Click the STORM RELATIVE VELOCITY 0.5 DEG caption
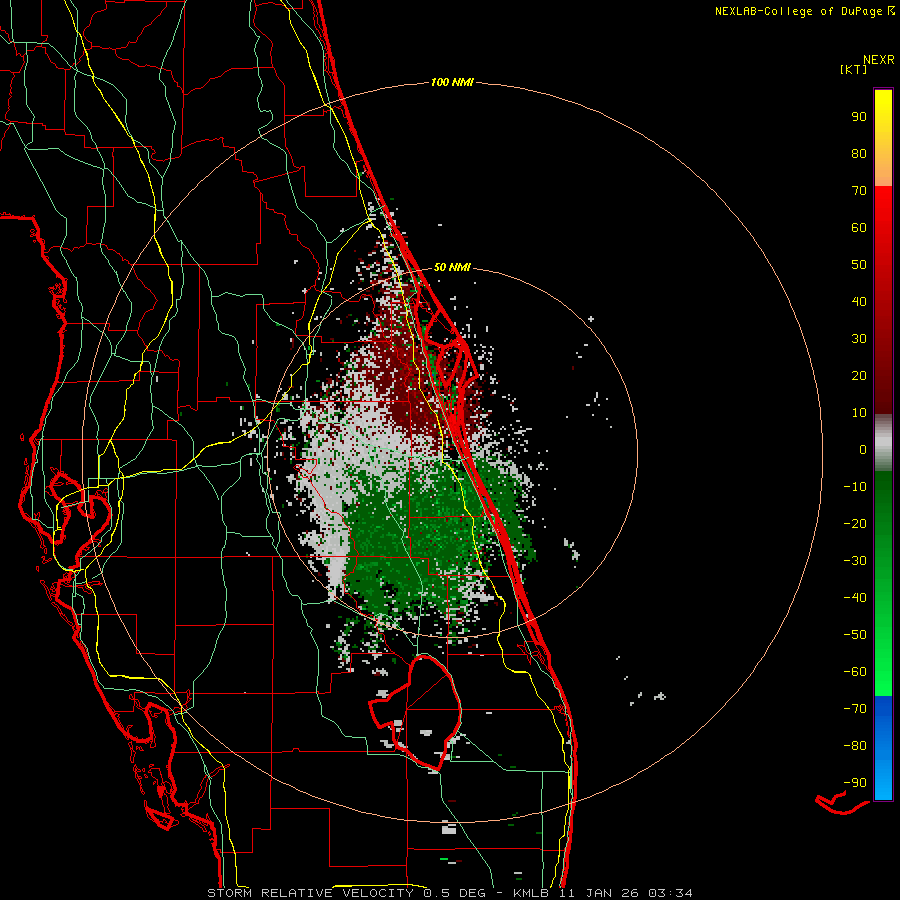 [346, 893]
